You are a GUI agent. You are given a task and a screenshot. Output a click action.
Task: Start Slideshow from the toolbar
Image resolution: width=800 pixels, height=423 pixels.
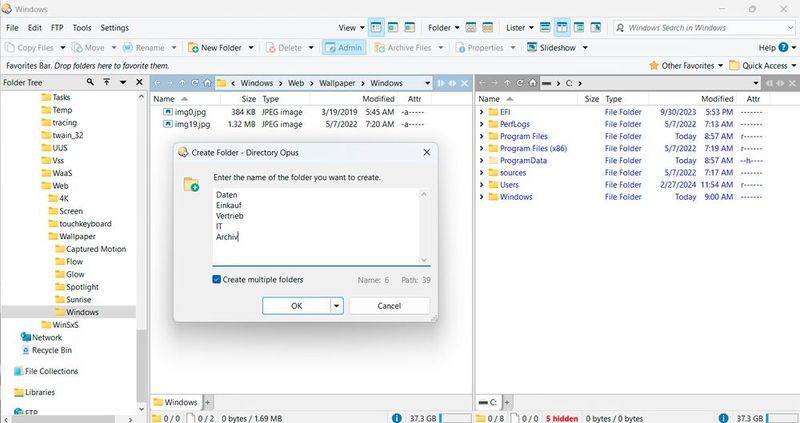(x=551, y=47)
